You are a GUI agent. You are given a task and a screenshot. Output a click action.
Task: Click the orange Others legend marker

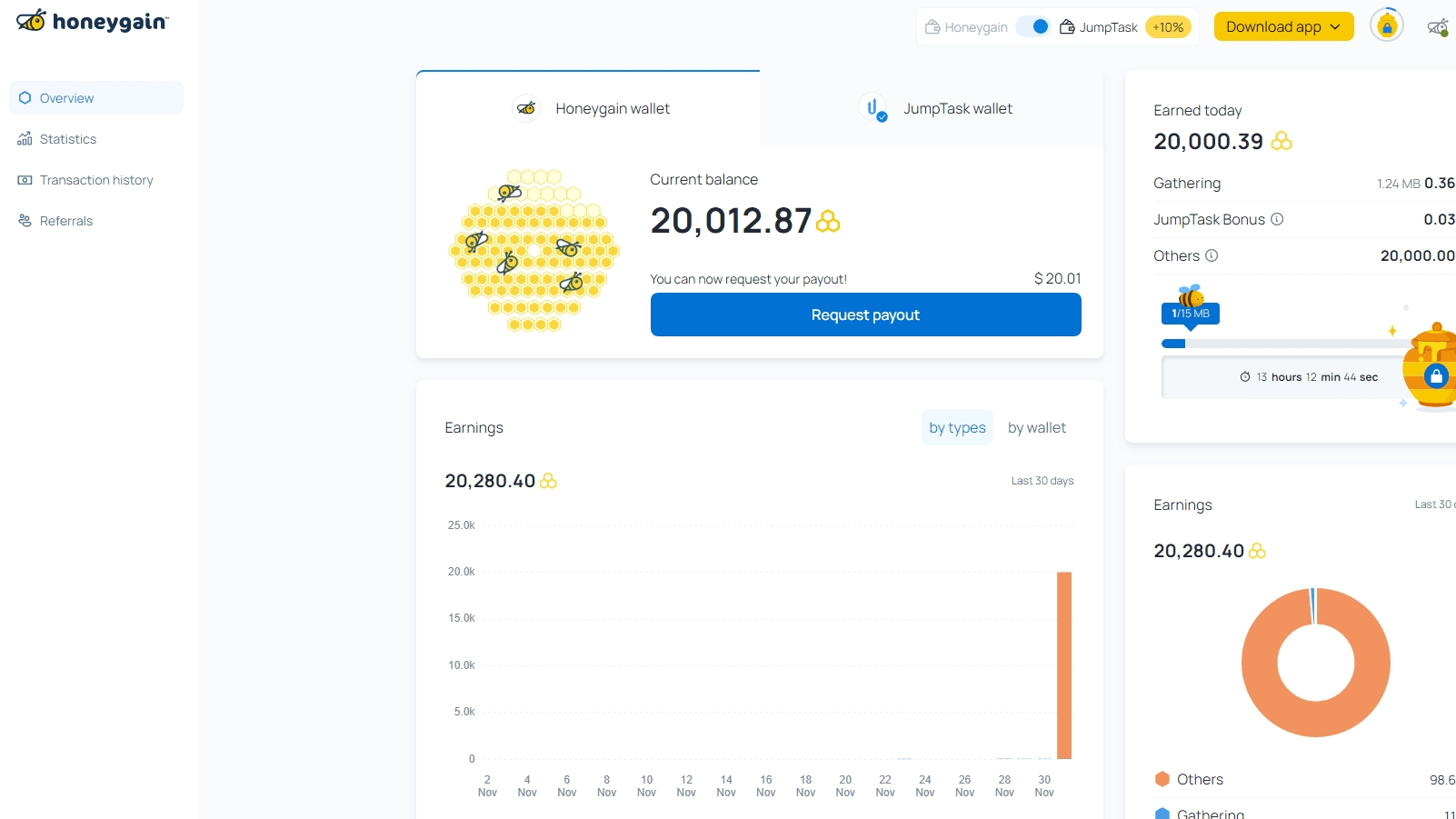pos(1162,779)
